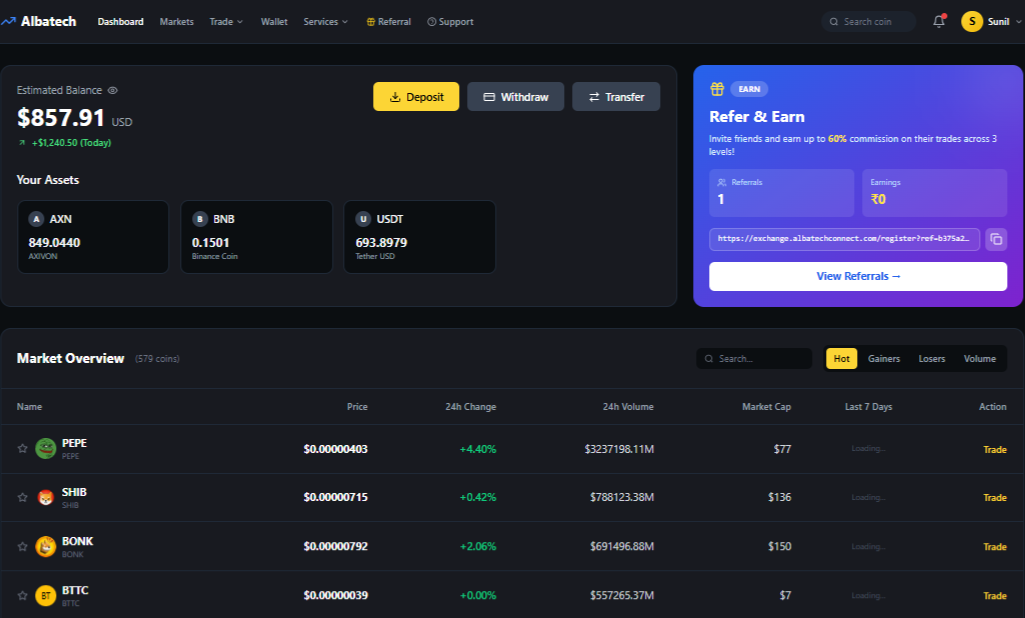Open the AXN asset card

[x=93, y=237]
